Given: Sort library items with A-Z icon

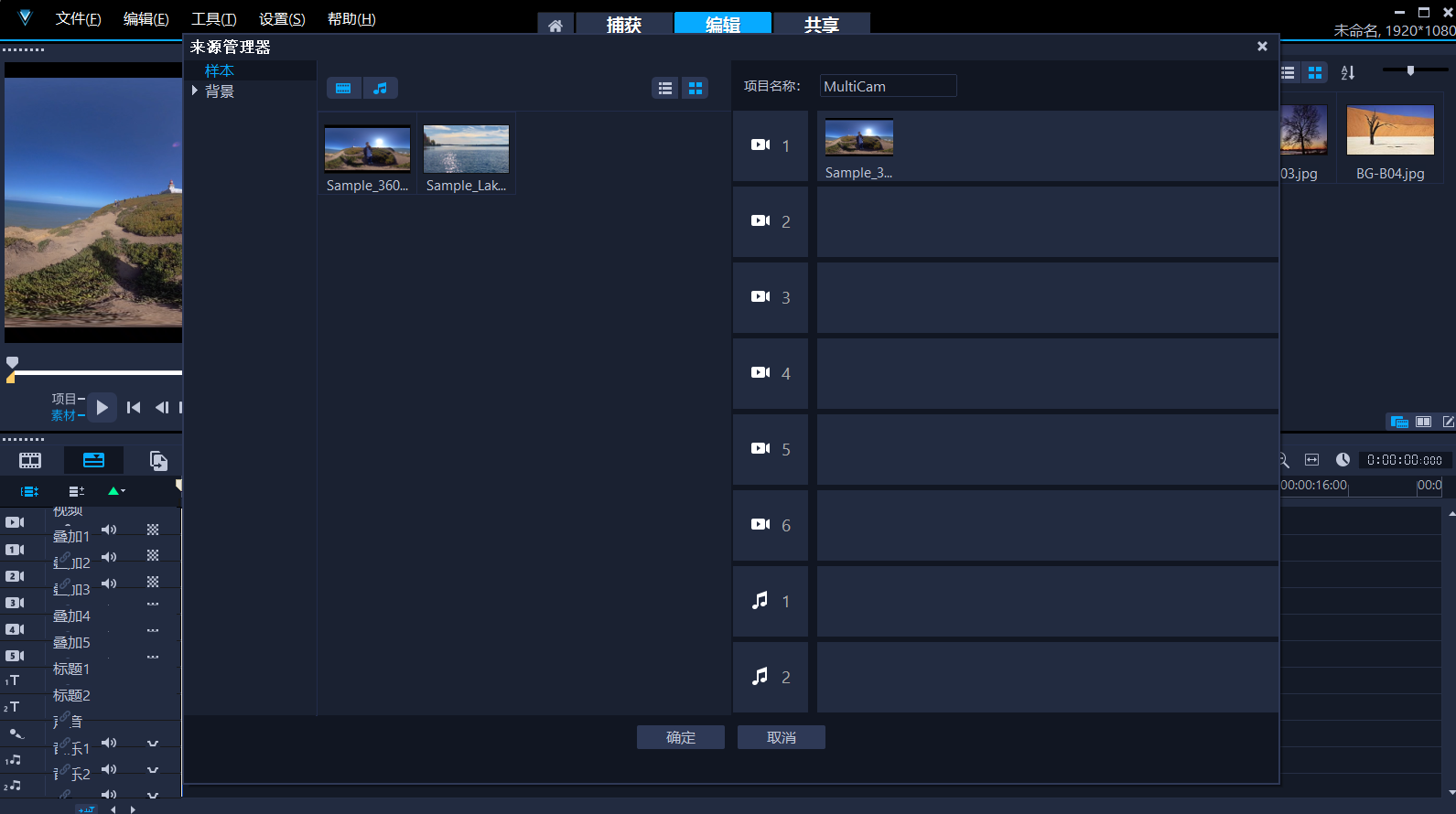Looking at the screenshot, I should [1348, 73].
